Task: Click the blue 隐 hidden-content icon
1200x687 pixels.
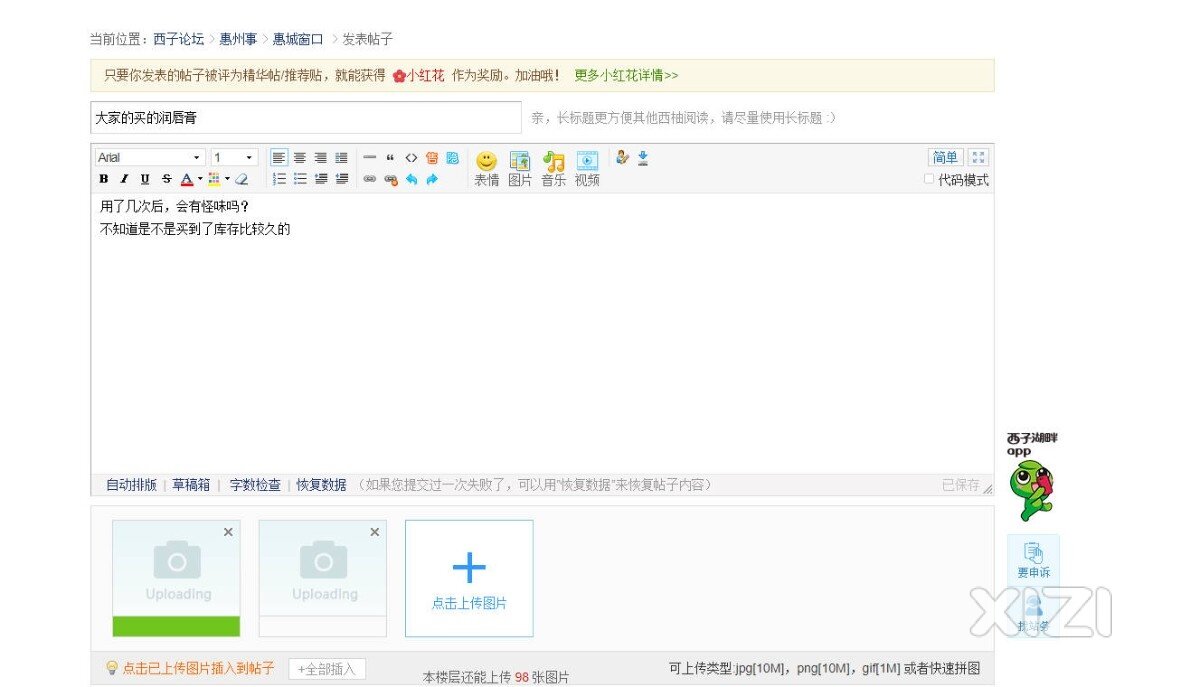Action: pyautogui.click(x=452, y=158)
